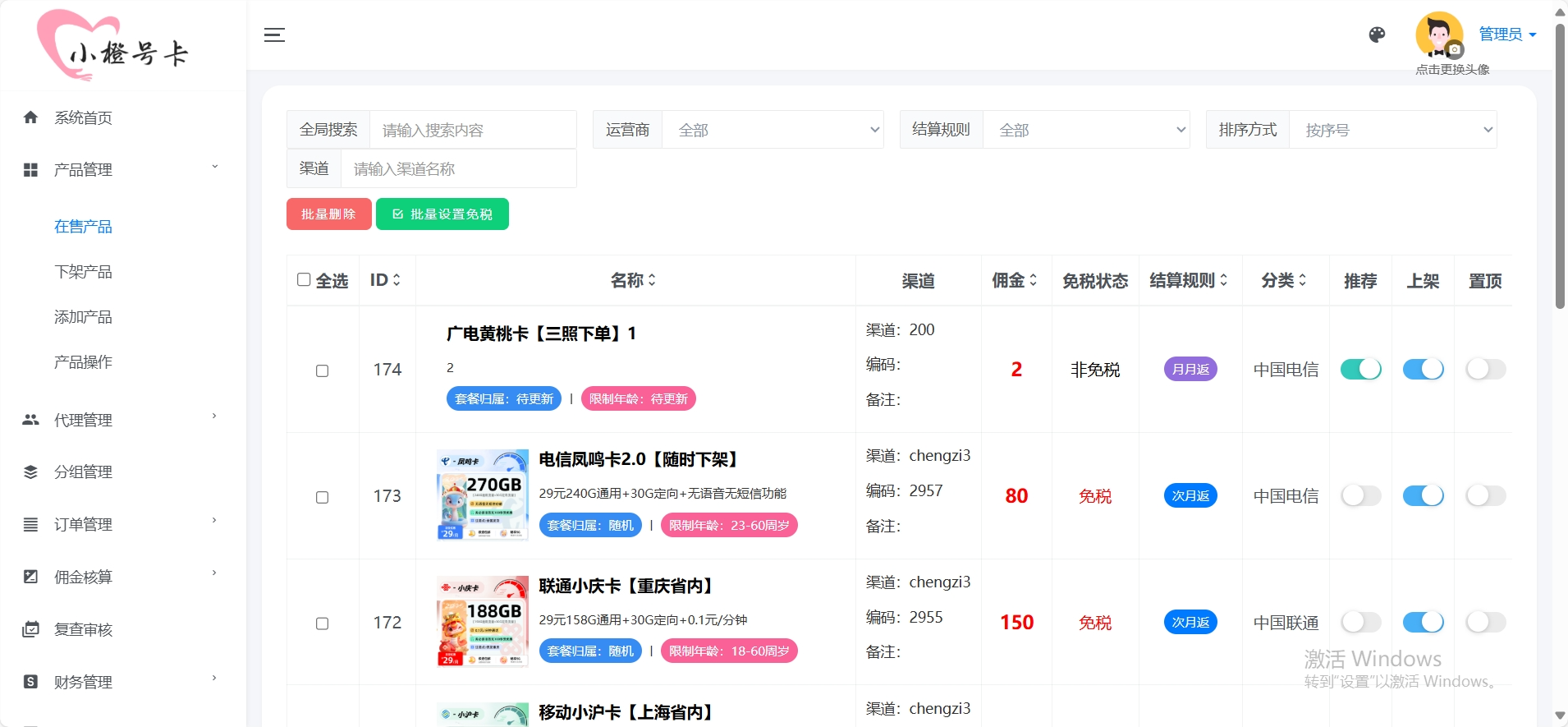Click the scrollbar down arrow
The image size is (1568, 727).
(1560, 716)
